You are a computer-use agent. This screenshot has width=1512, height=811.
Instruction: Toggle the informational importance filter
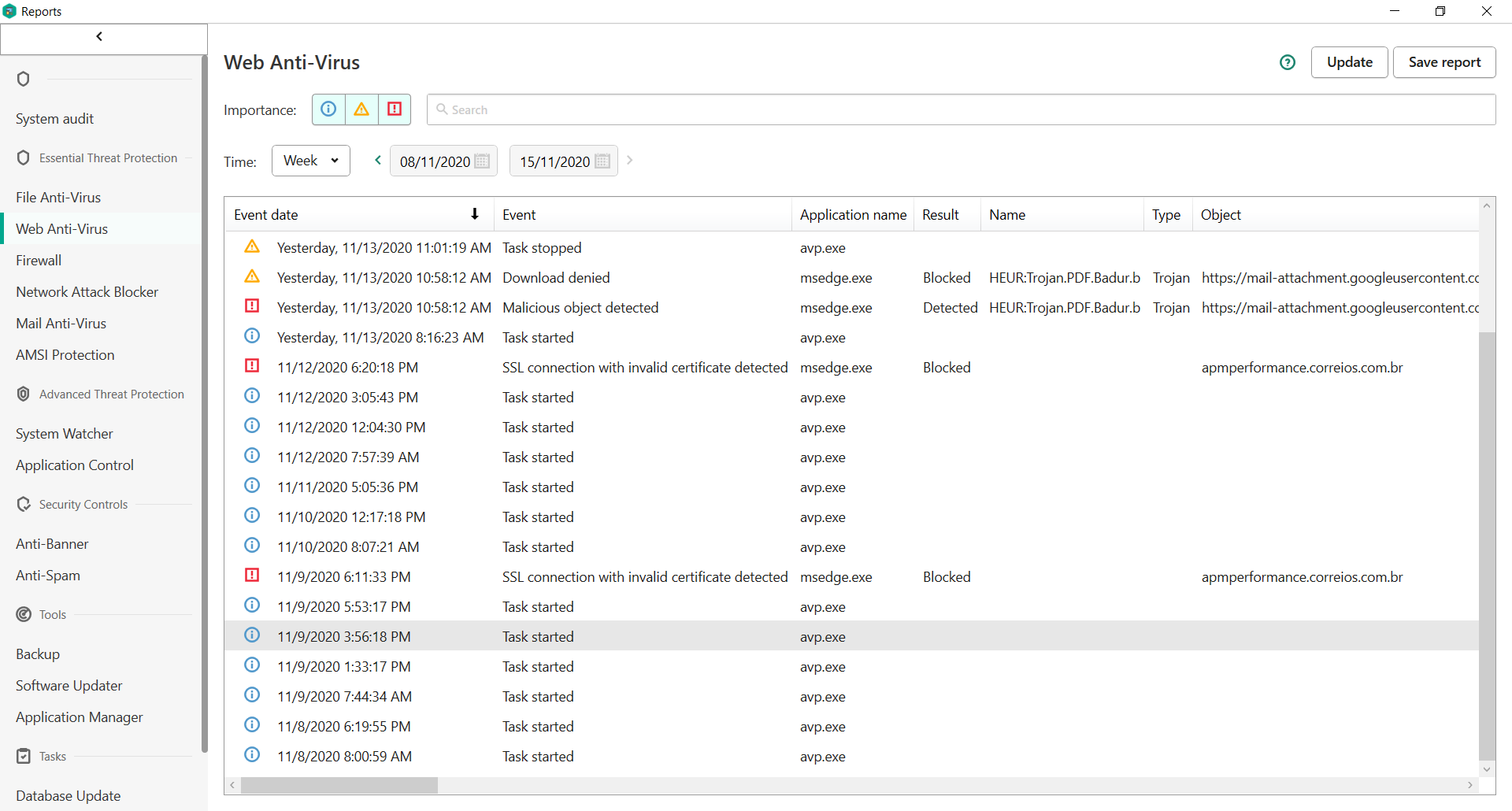pyautogui.click(x=328, y=109)
